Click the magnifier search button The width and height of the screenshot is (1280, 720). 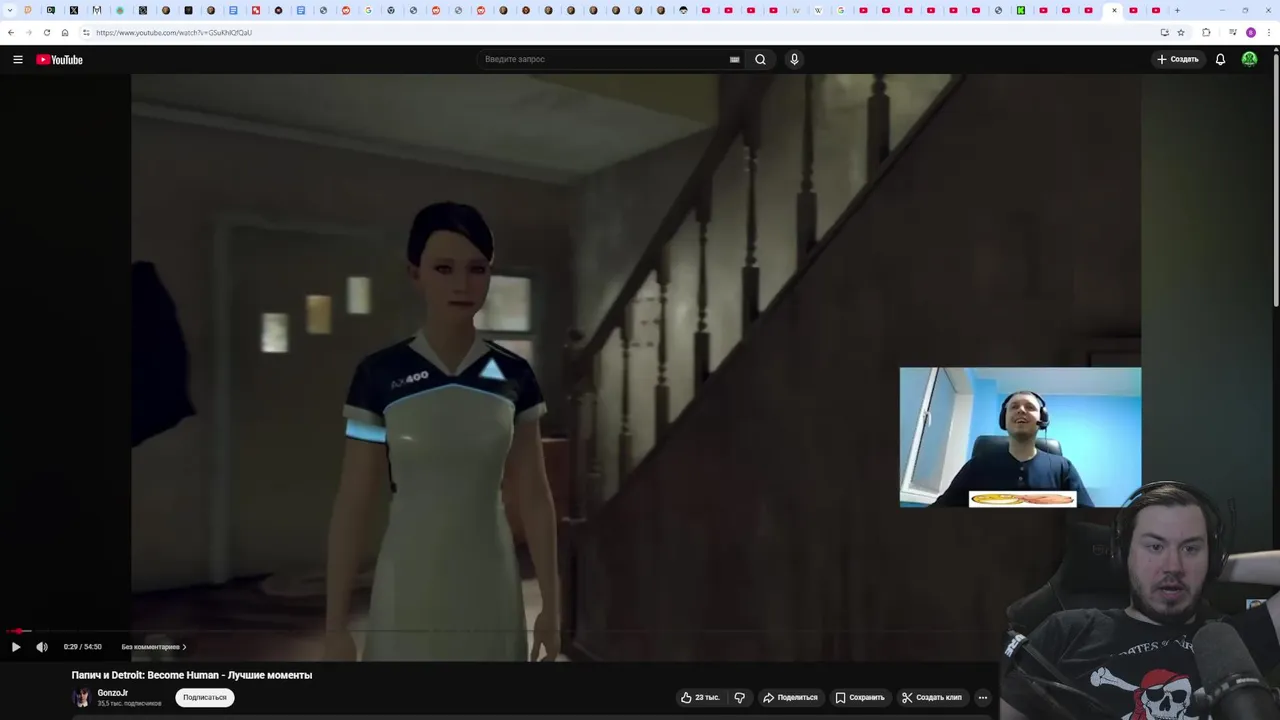760,60
